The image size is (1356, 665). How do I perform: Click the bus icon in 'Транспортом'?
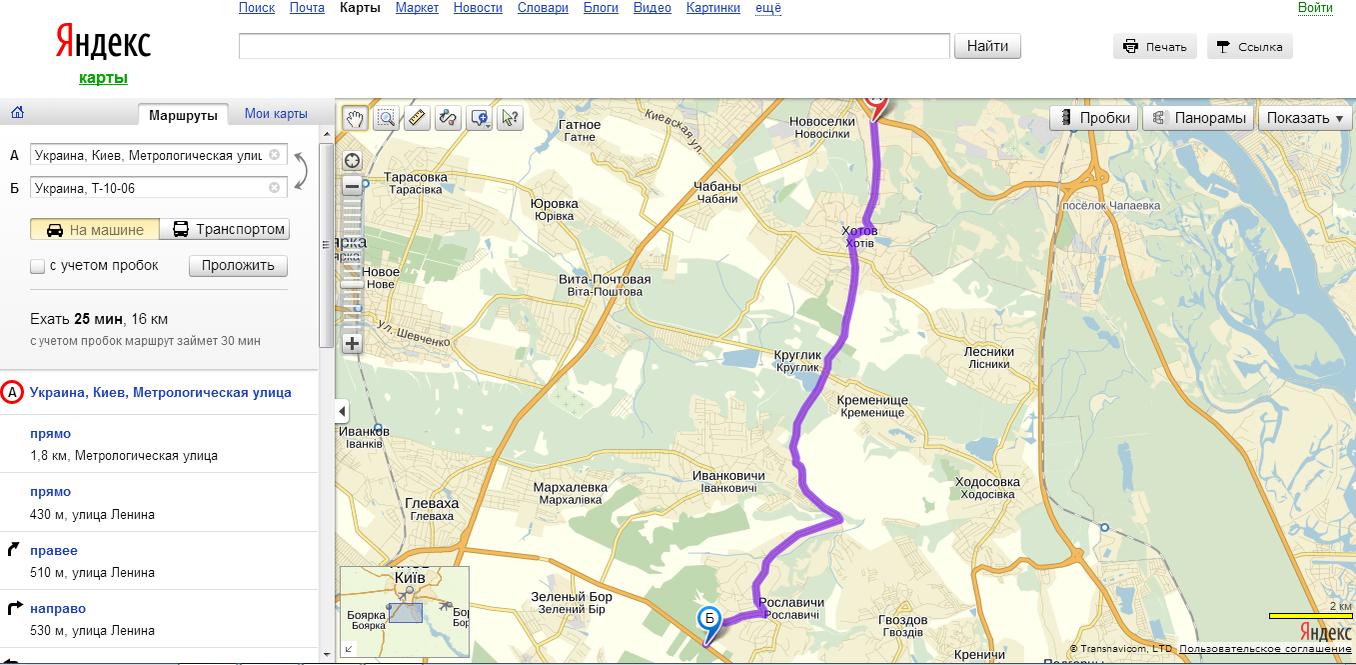click(181, 229)
